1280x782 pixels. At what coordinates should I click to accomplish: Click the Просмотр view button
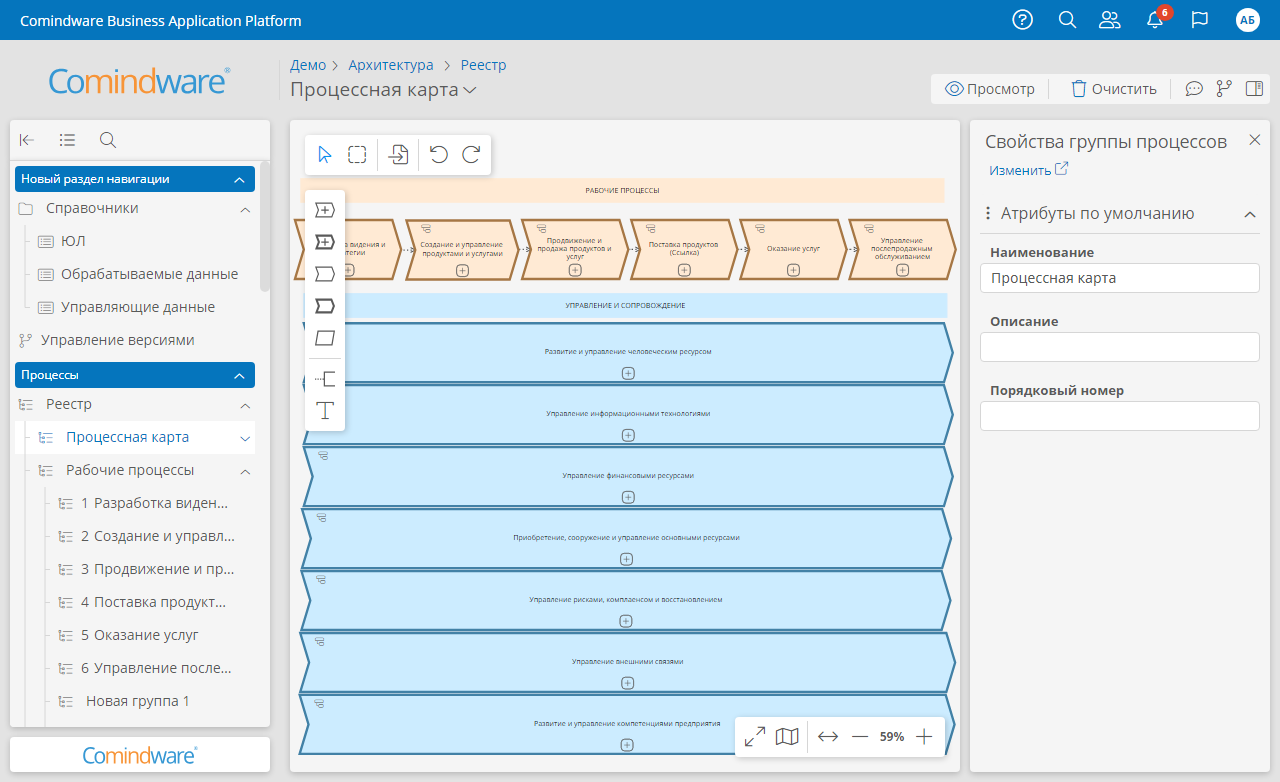[990, 89]
